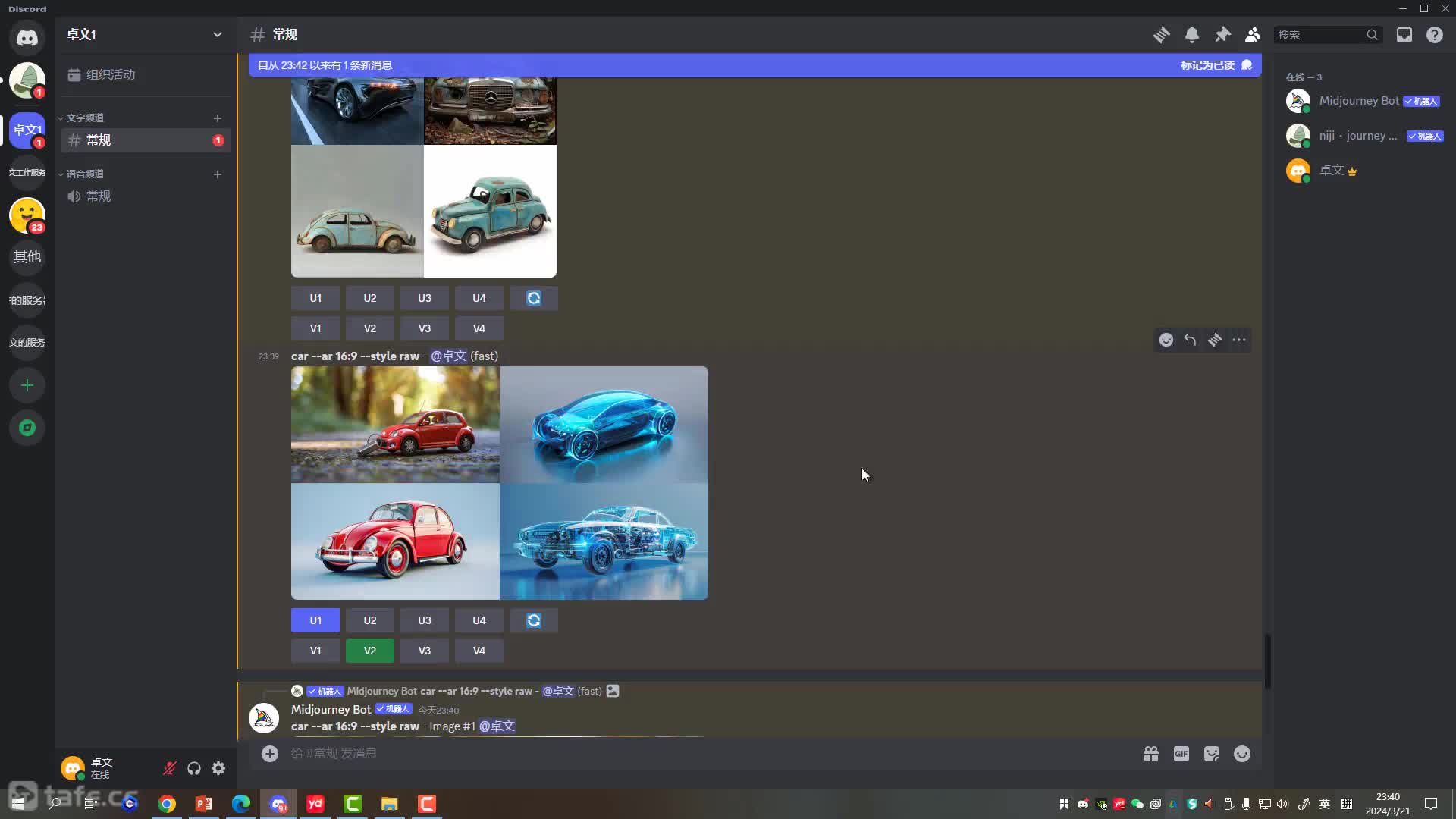Expand the 卓文1 server dropdown menu

pos(218,34)
